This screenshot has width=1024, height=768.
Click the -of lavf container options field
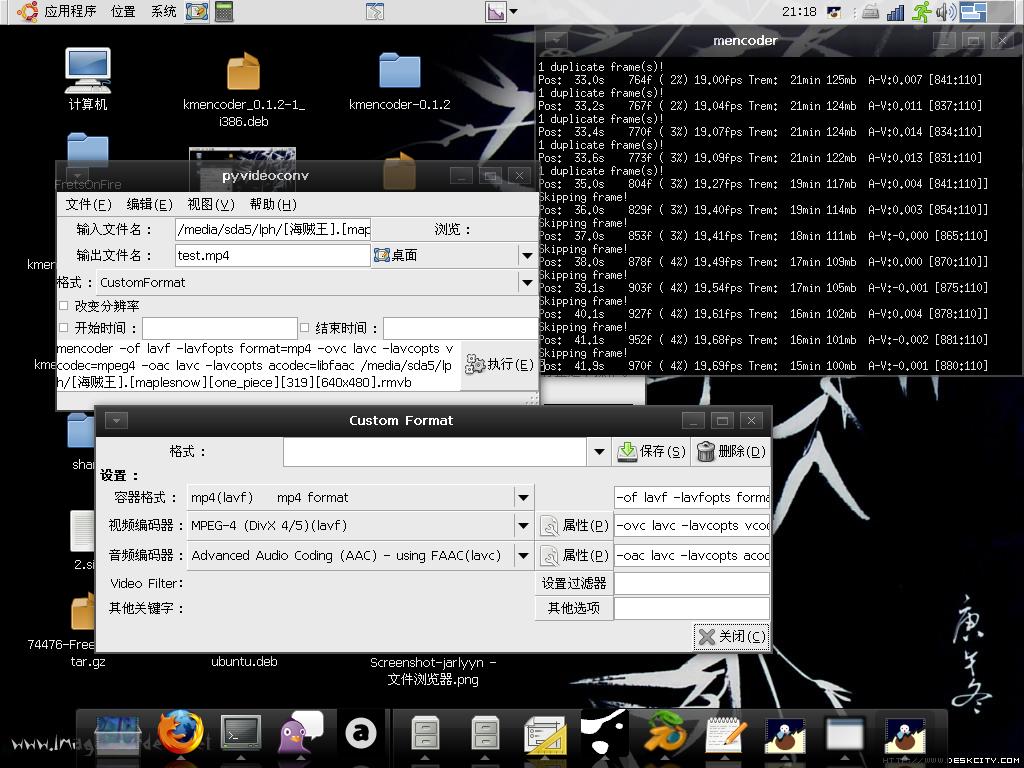coord(692,498)
